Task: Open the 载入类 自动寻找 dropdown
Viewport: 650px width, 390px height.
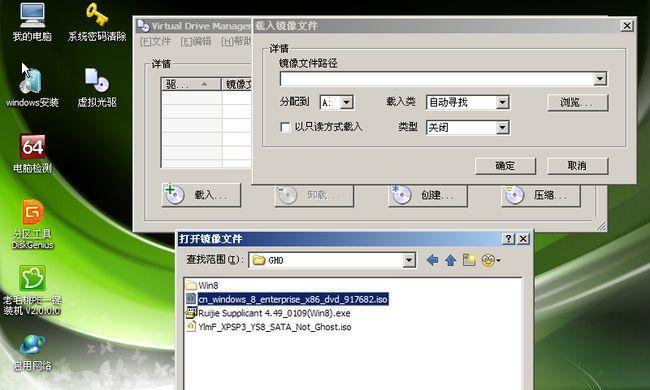Action: [x=502, y=102]
